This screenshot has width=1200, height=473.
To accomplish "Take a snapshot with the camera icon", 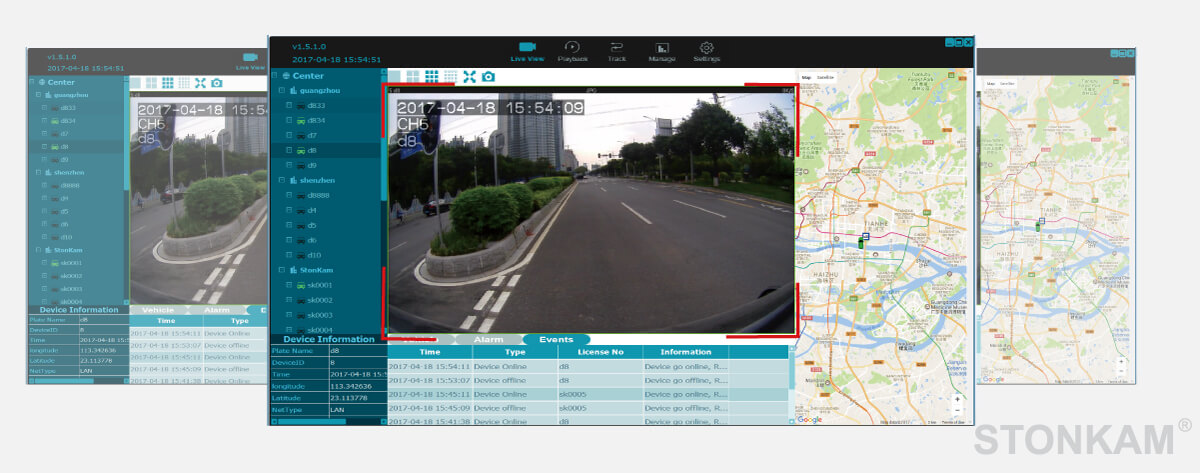I will click(488, 76).
